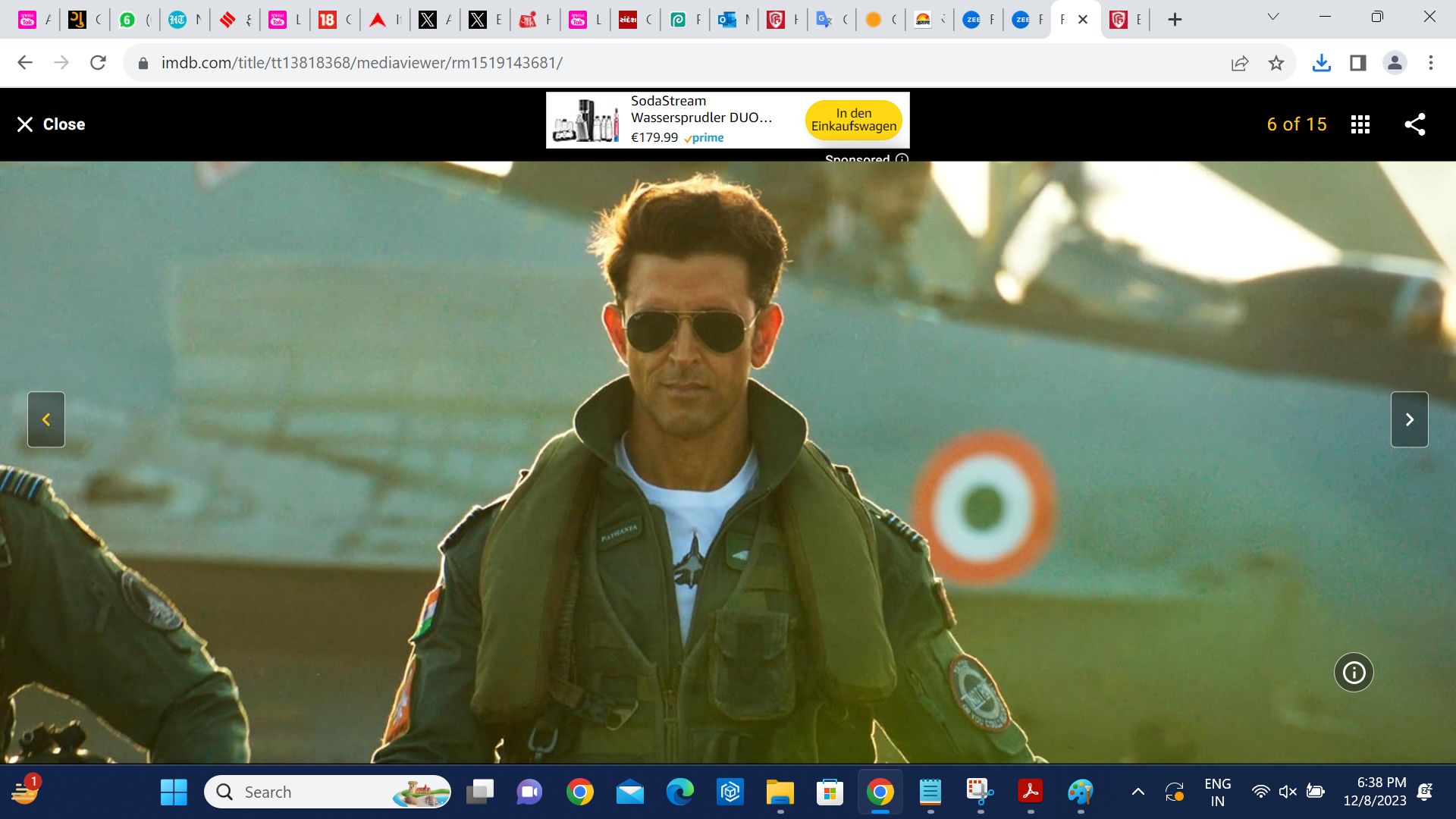This screenshot has height=819, width=1456.
Task: Share this page from the address bar
Action: [x=1240, y=63]
